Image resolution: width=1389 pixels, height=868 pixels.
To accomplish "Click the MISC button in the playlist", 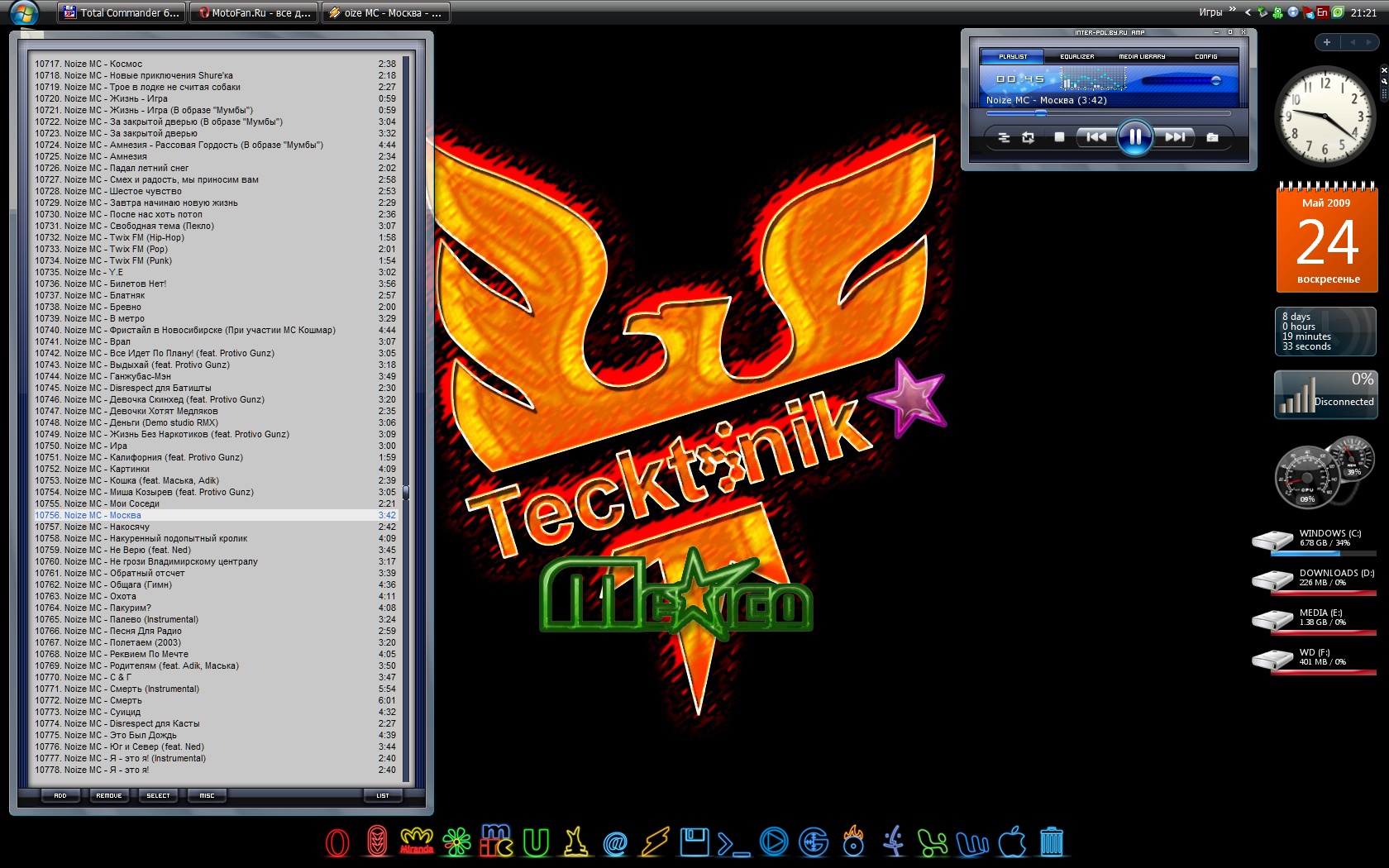I will coord(207,795).
